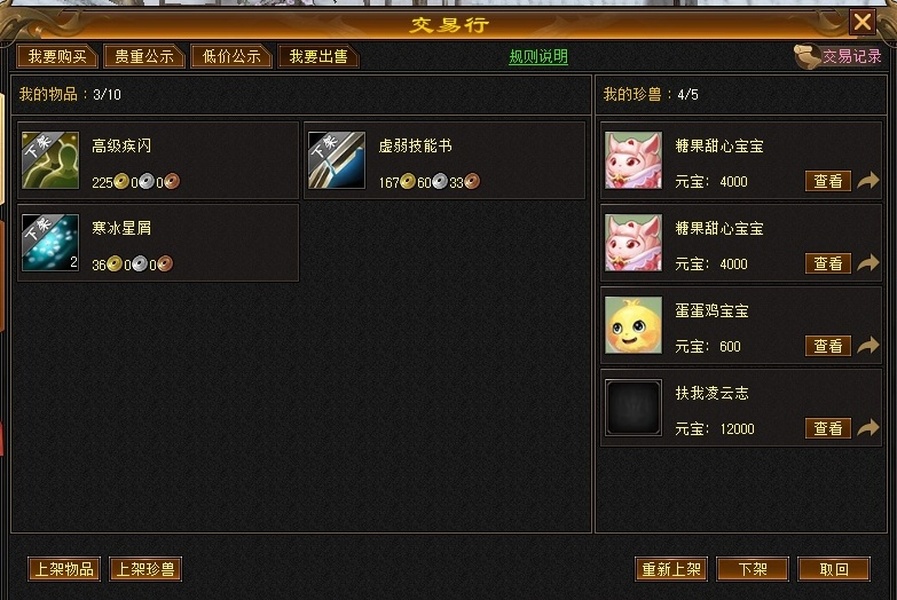The image size is (897, 600).
Task: Click the 重新上架 button
Action: coord(671,569)
